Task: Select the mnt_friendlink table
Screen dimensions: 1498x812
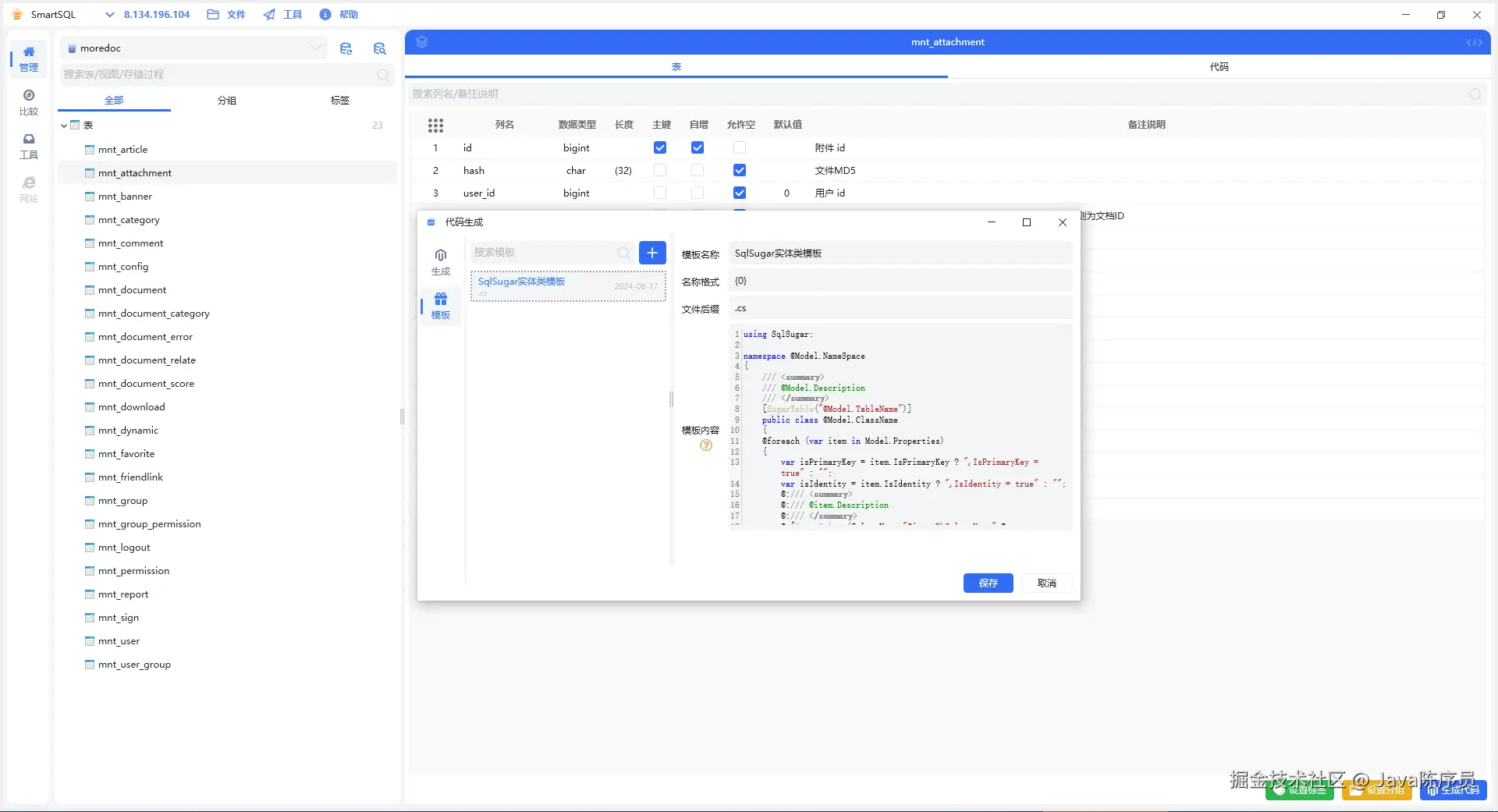Action: click(130, 477)
